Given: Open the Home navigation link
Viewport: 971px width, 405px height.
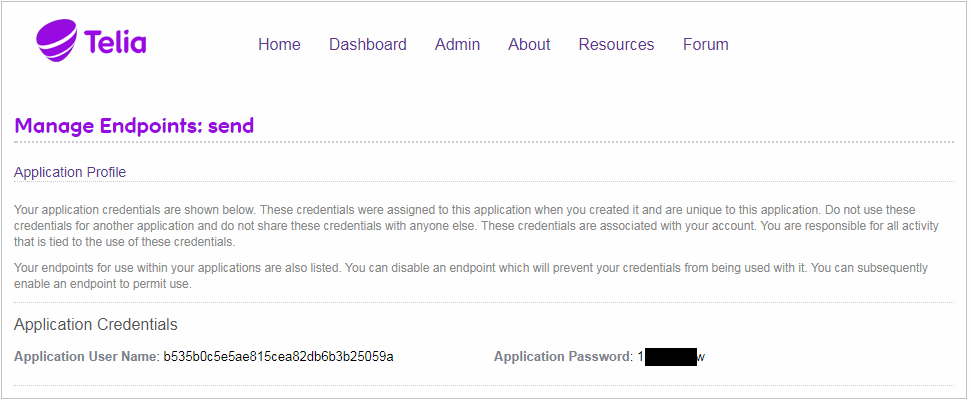Looking at the screenshot, I should [279, 45].
